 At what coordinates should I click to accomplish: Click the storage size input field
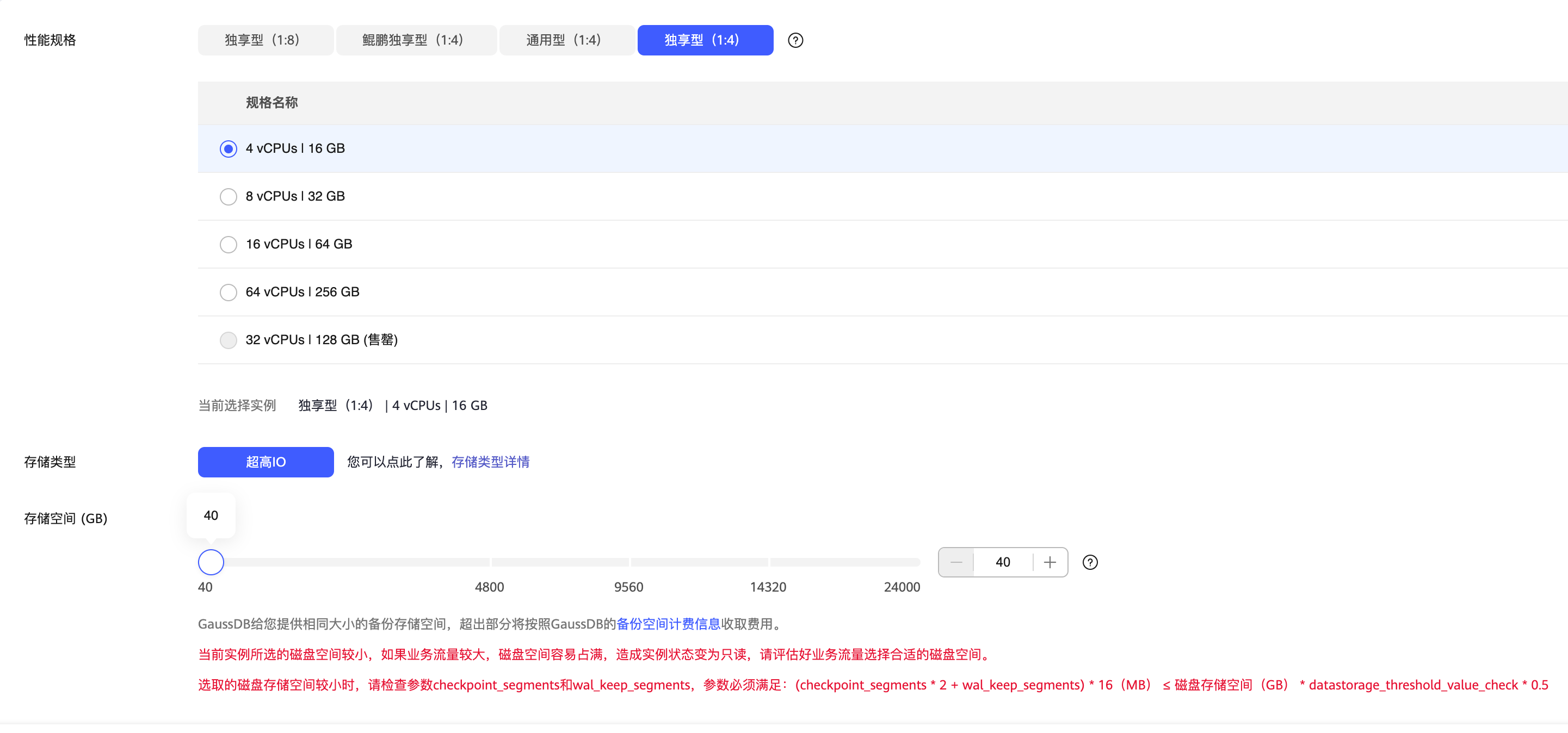click(x=1003, y=562)
